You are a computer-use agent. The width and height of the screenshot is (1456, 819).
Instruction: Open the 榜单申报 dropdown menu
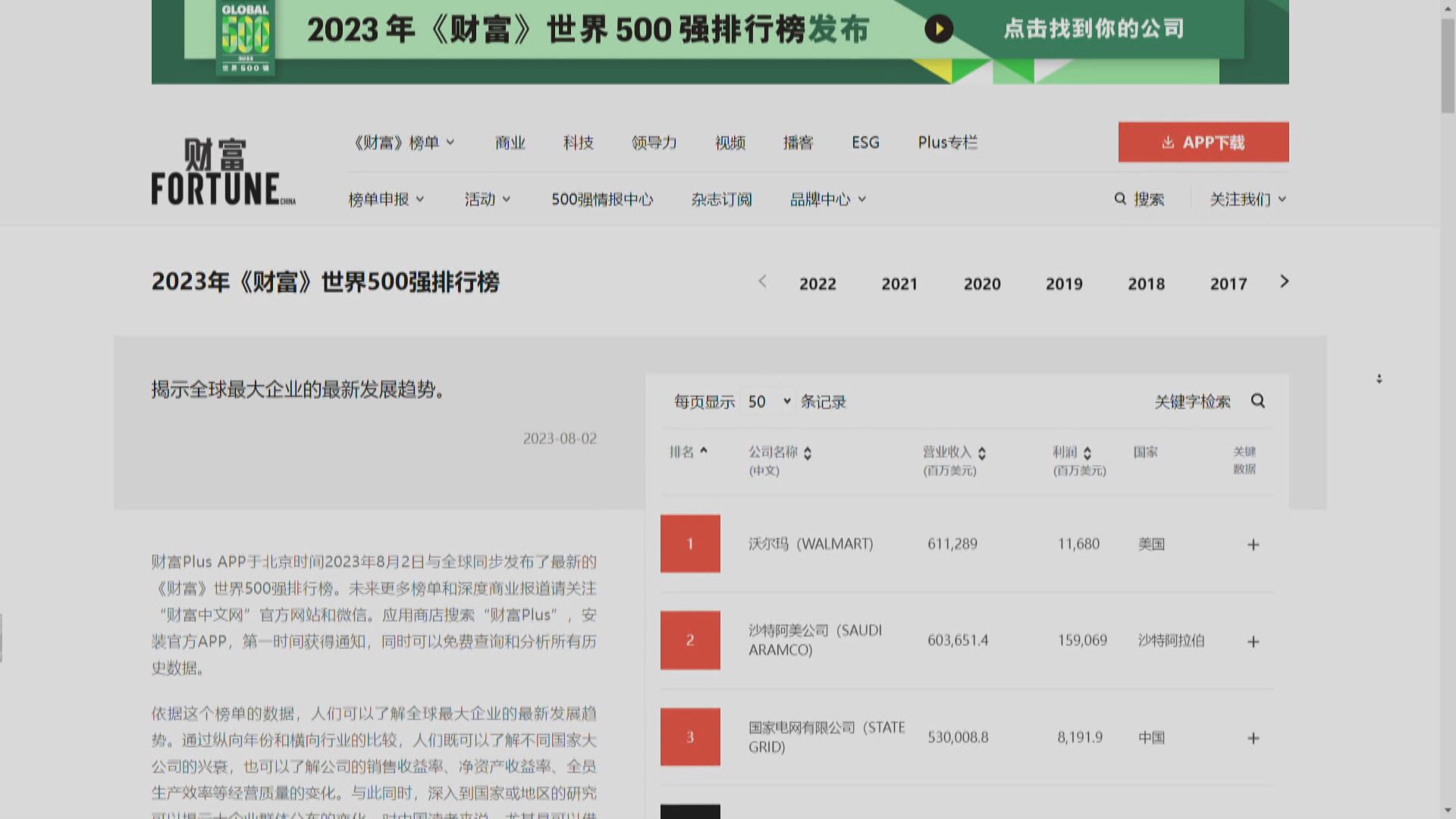point(386,199)
